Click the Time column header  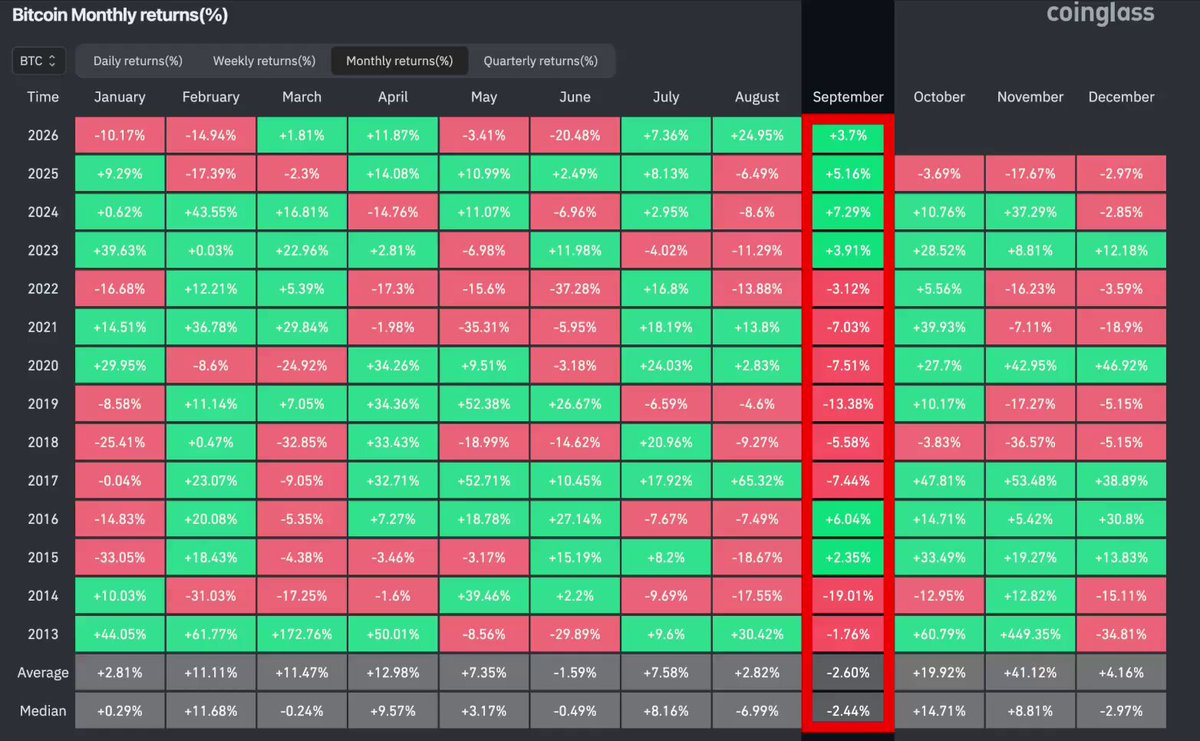(x=43, y=97)
